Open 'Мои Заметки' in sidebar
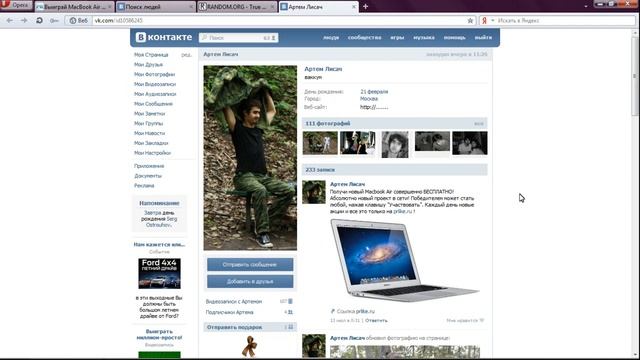This screenshot has height=360, width=640. (149, 113)
